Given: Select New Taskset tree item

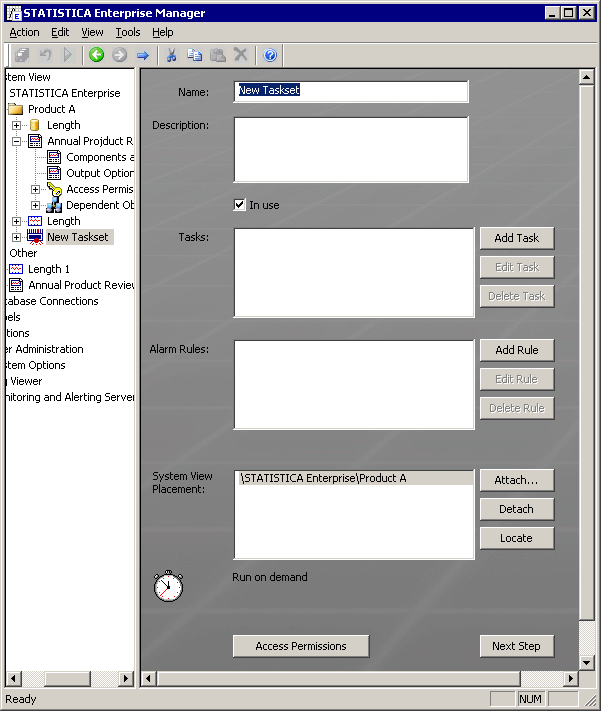Looking at the screenshot, I should tap(78, 237).
